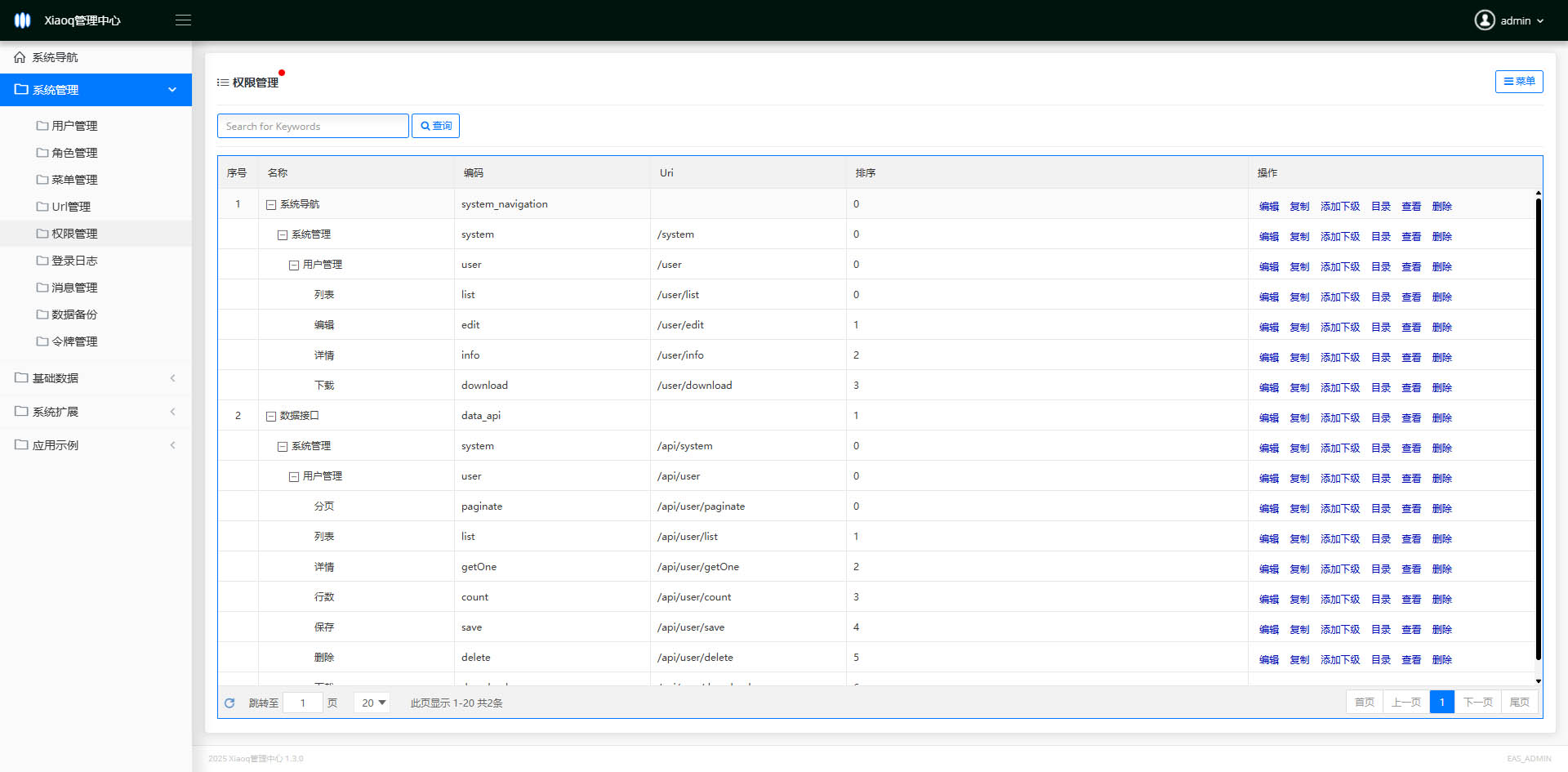Open the page size dropdown showing 20
This screenshot has height=772, width=1568.
[372, 703]
